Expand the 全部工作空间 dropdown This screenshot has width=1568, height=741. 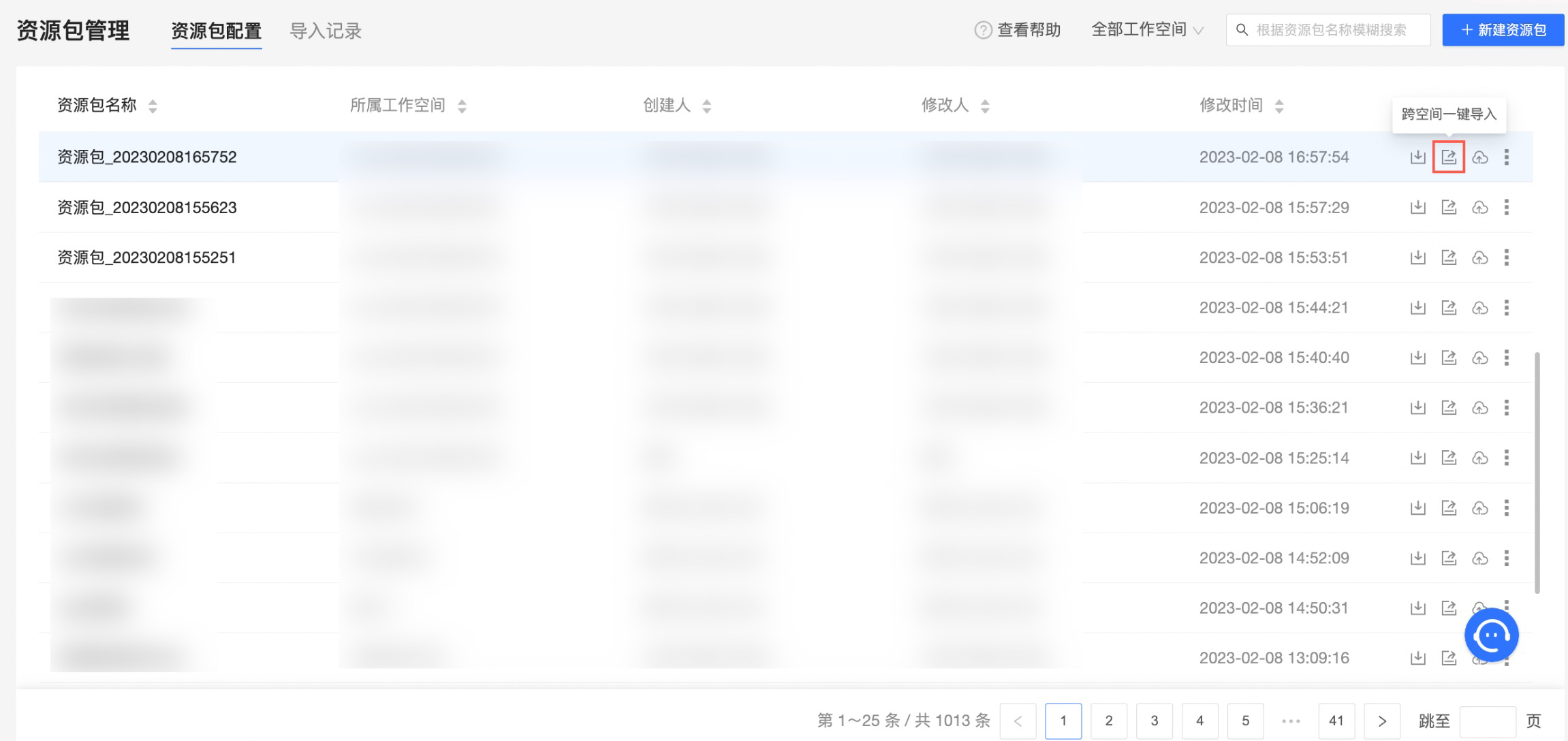pyautogui.click(x=1147, y=30)
